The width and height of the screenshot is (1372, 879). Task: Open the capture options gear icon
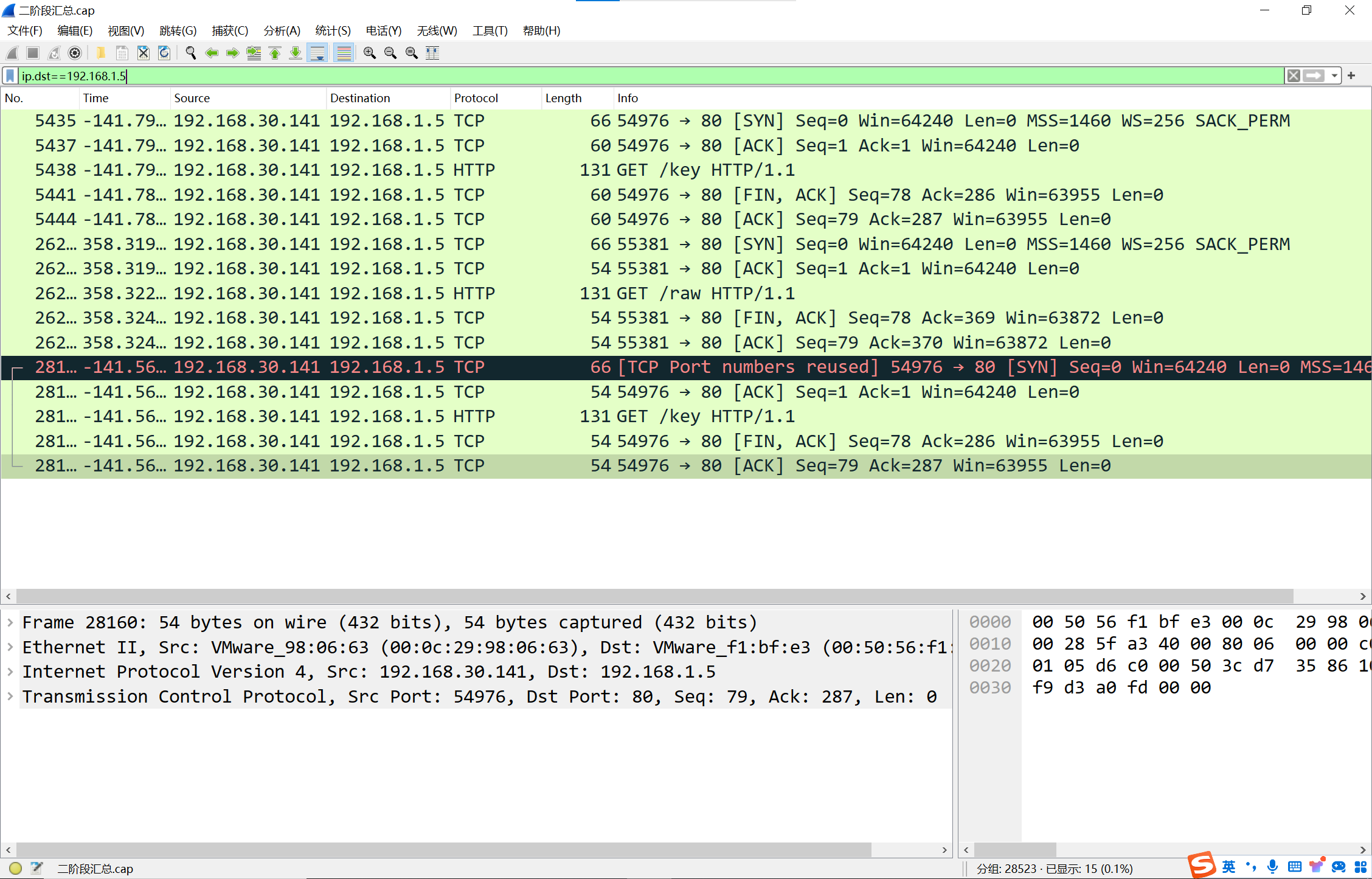pos(75,54)
